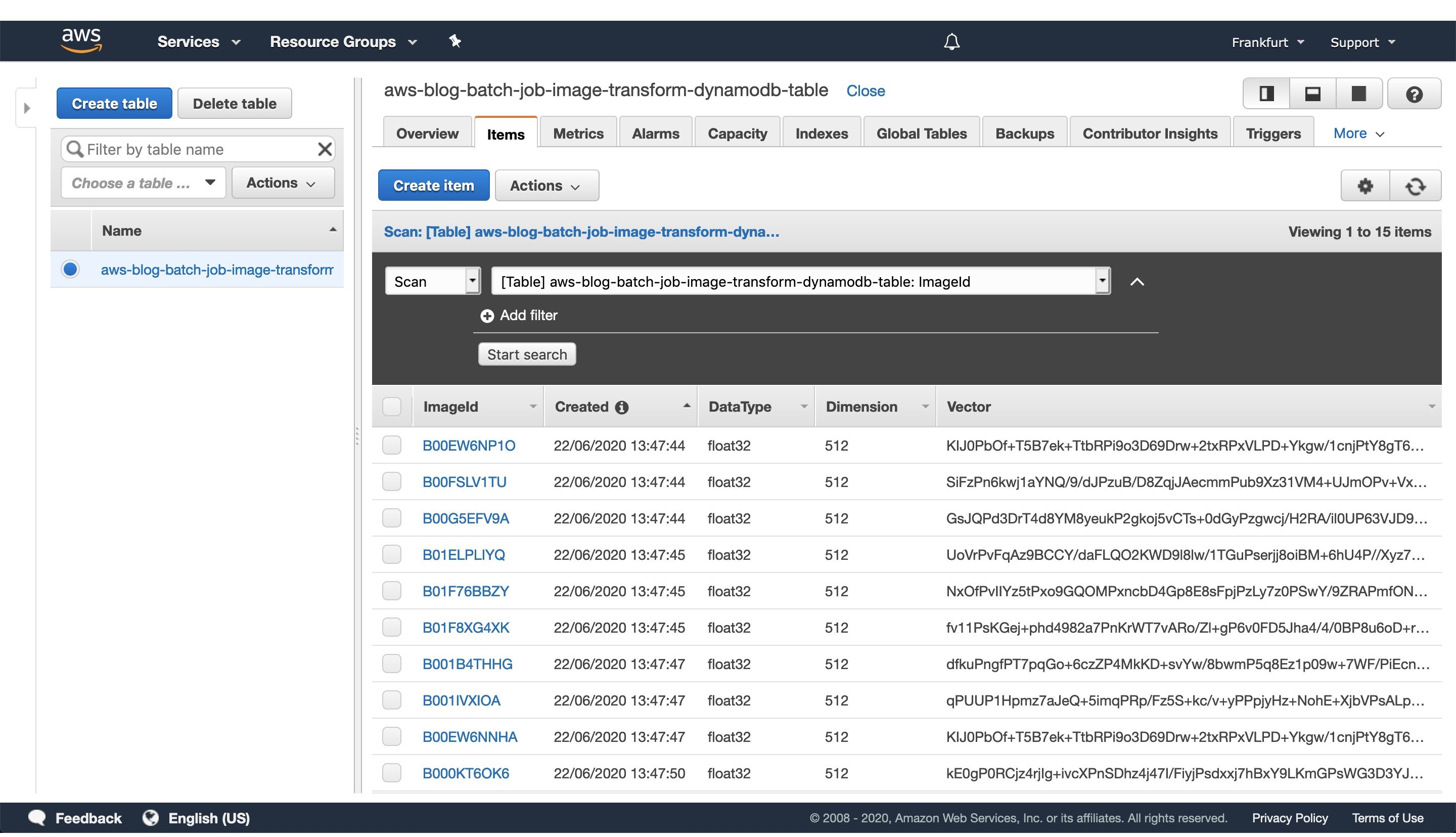Switch to side-by-side split layout icon
The width and height of the screenshot is (1456, 837).
(1266, 94)
